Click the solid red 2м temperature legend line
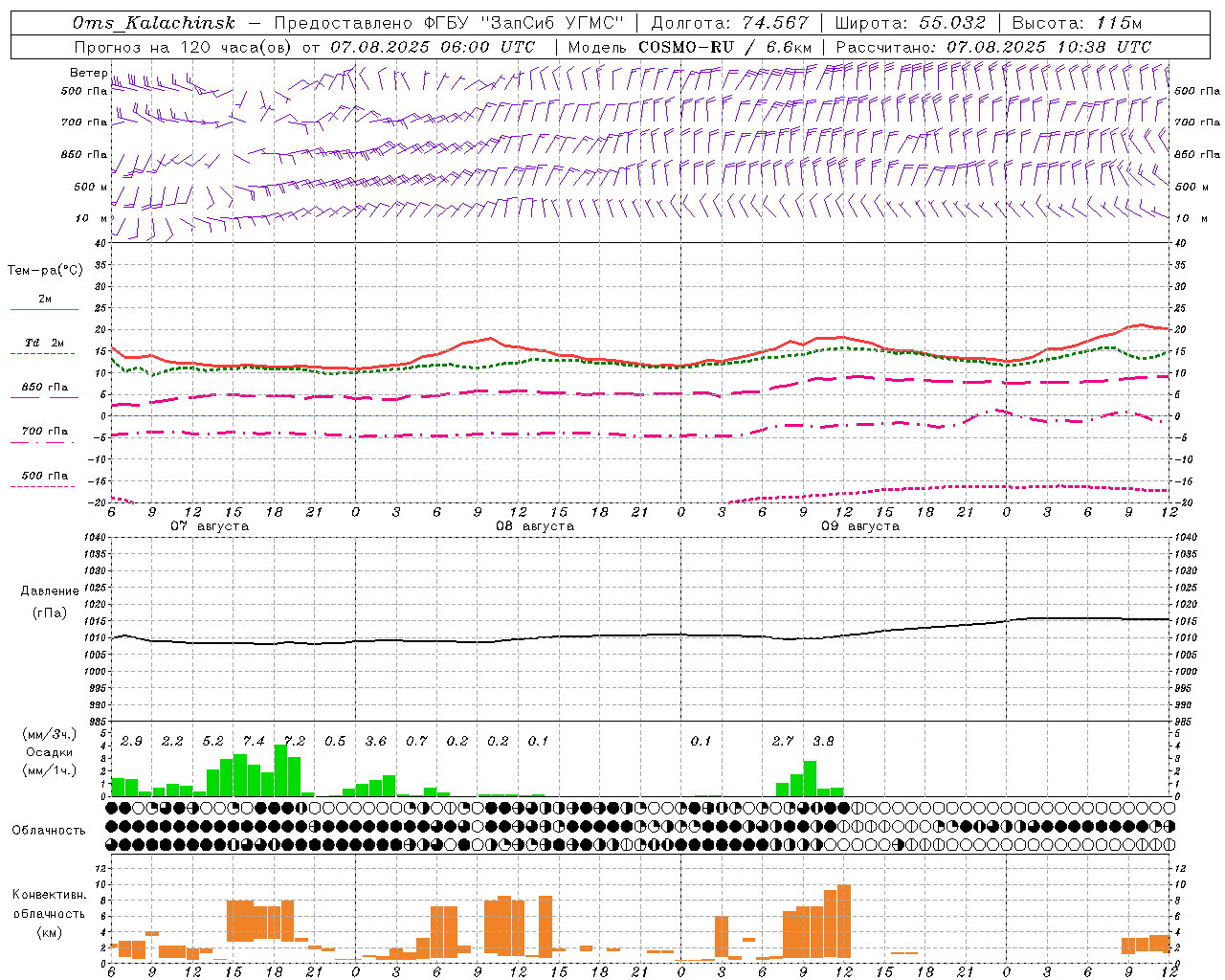The image size is (1225, 980). 44,309
